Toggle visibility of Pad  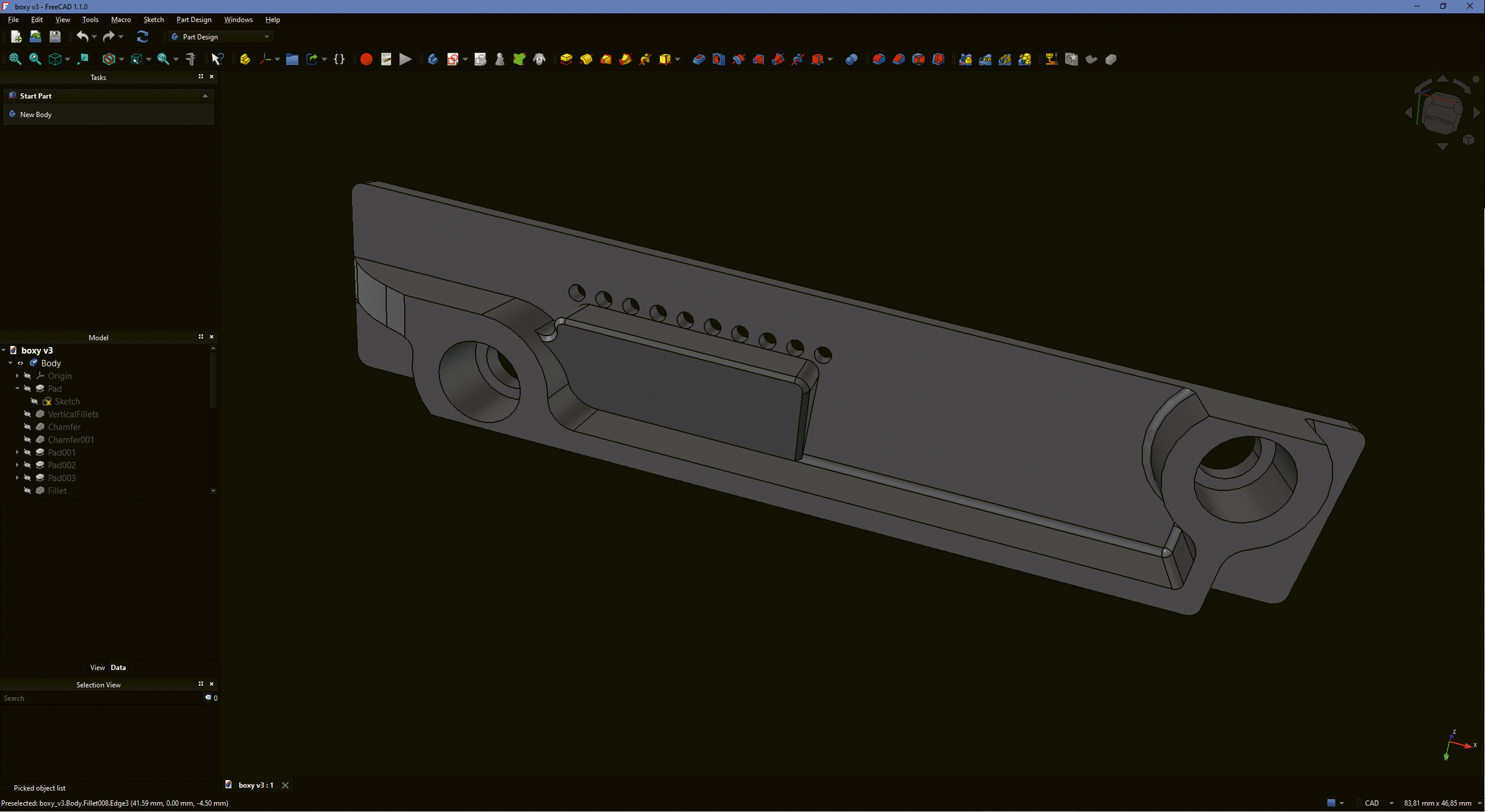27,389
